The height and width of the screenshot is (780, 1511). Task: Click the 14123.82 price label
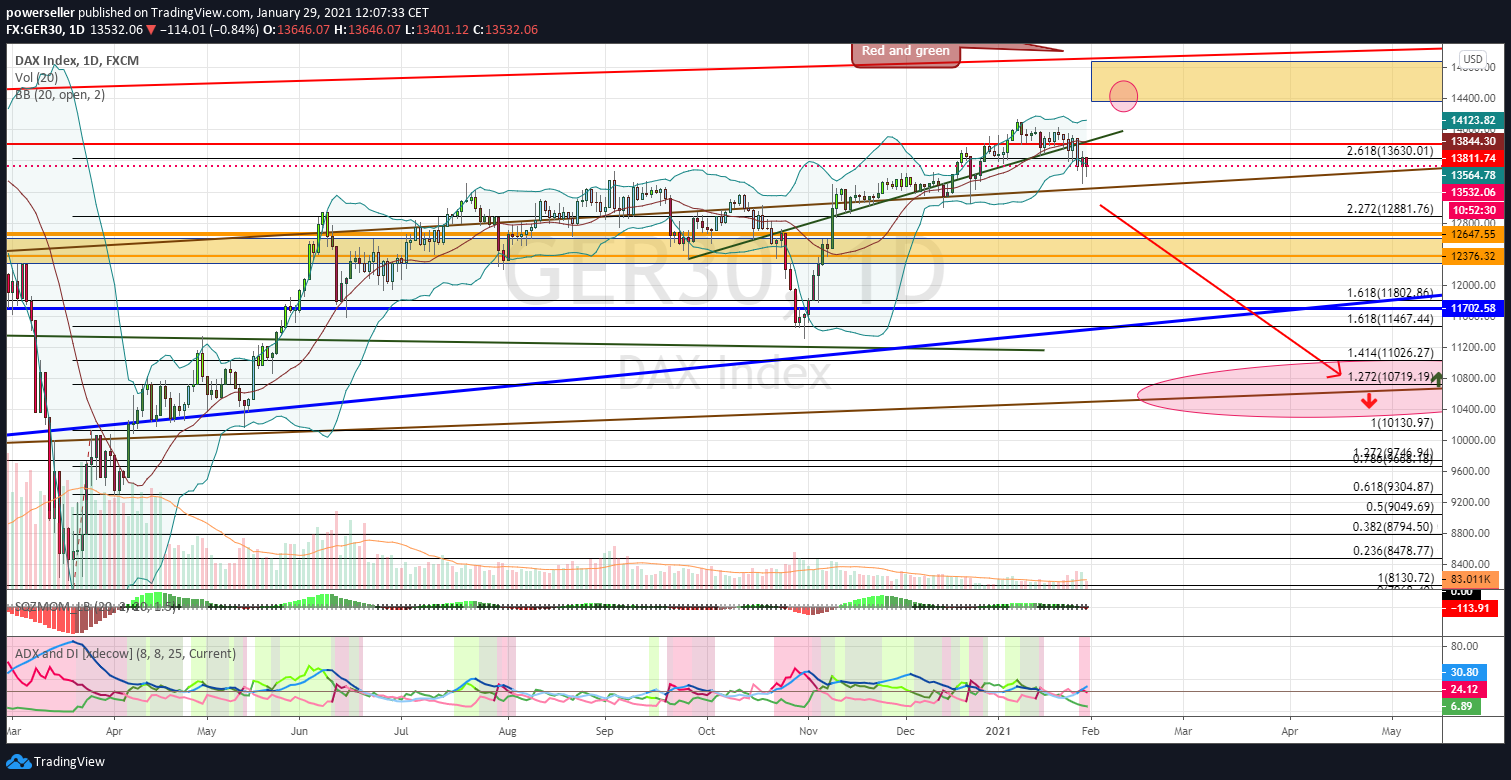tap(1471, 120)
